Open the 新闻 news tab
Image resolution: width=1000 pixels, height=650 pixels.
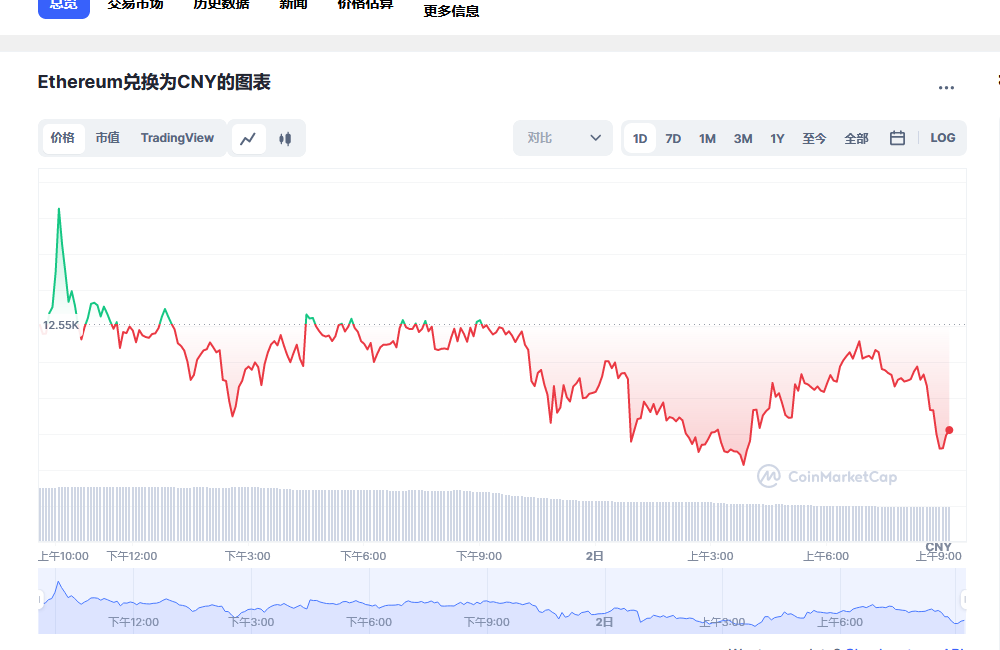click(293, 5)
